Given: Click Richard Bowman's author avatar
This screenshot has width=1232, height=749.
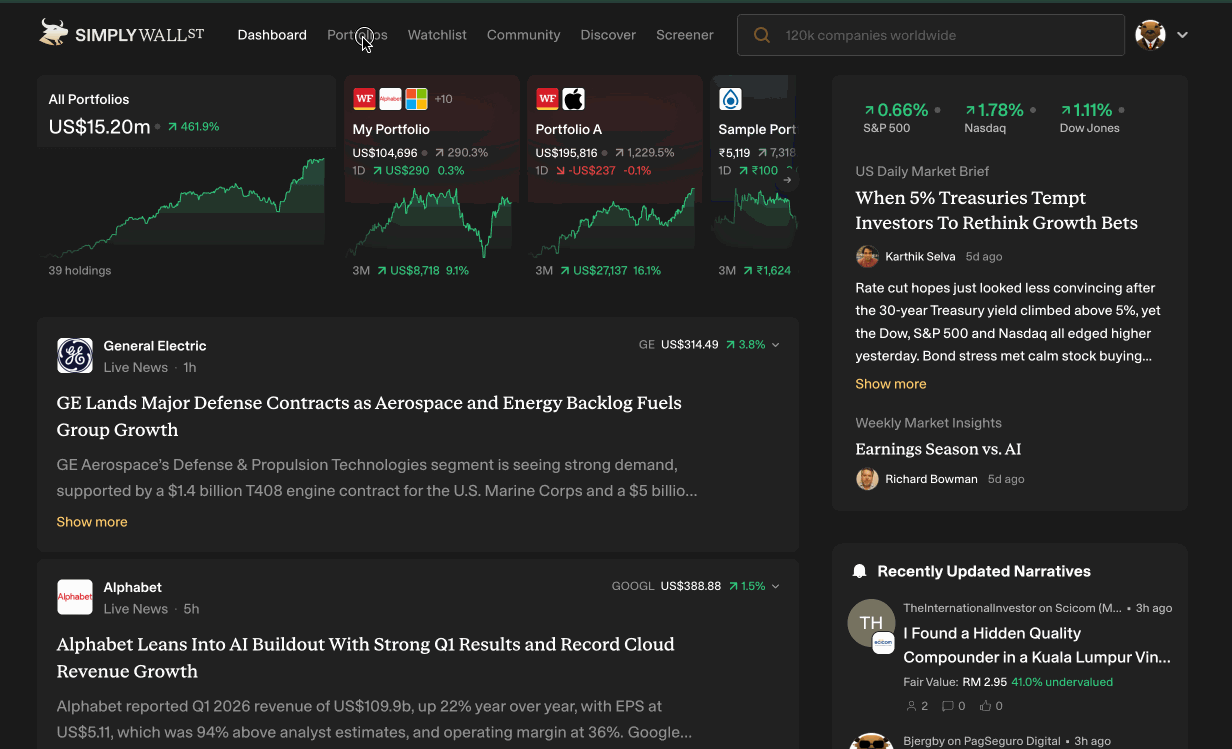Looking at the screenshot, I should pos(867,479).
